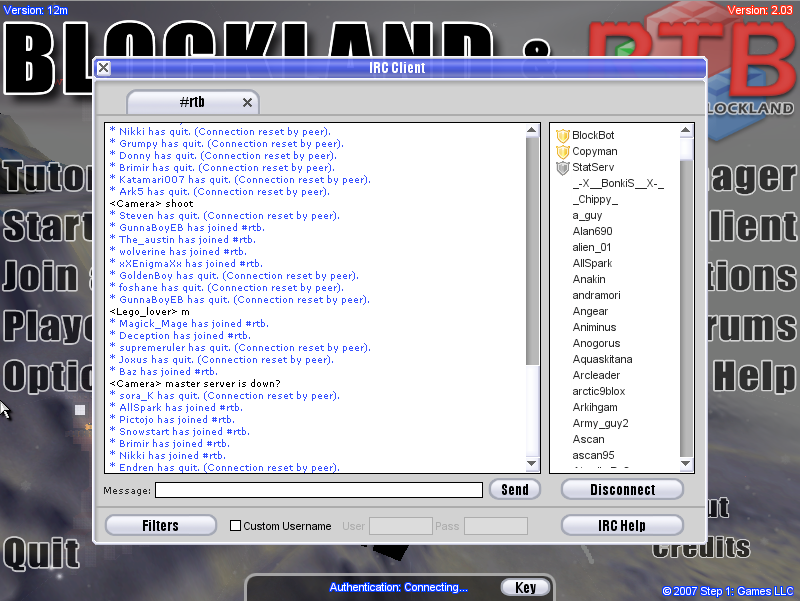Screen dimensions: 800x601
Task: Select user Arcleader in the list
Action: [596, 375]
